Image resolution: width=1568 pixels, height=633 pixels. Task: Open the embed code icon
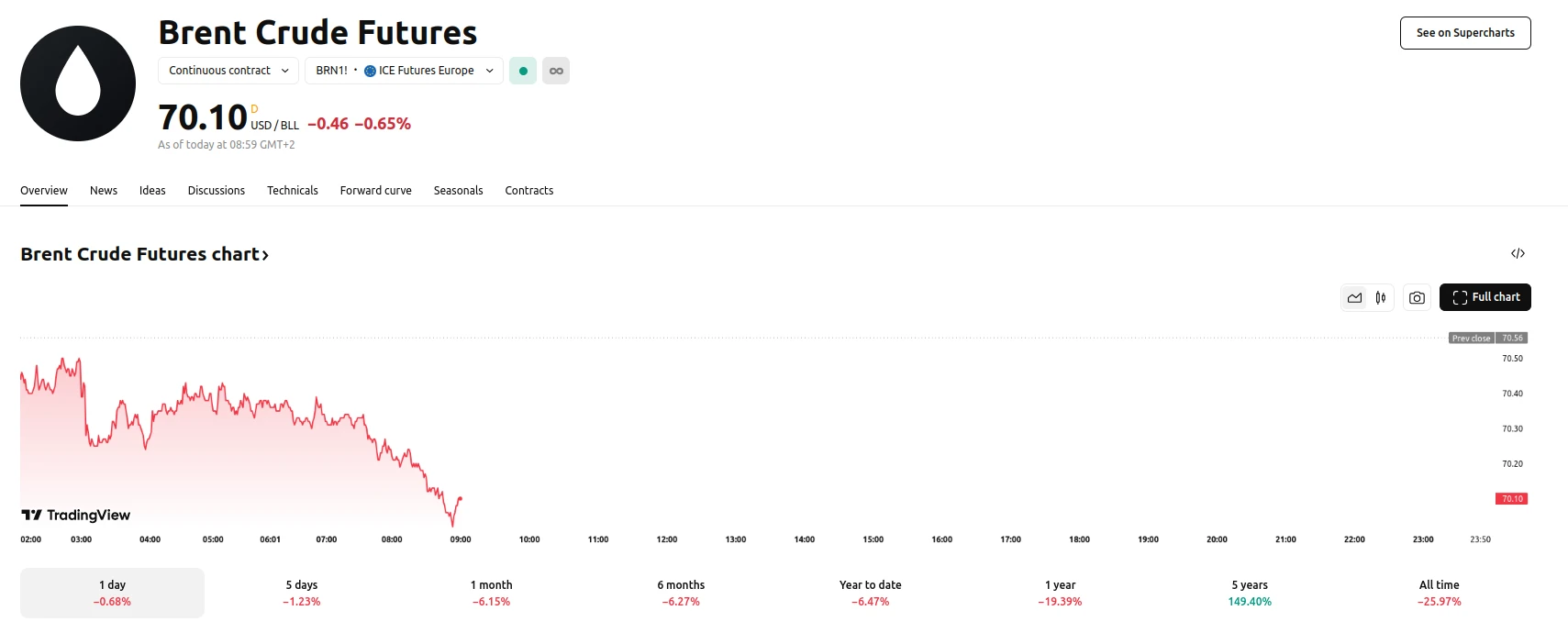pyautogui.click(x=1518, y=253)
